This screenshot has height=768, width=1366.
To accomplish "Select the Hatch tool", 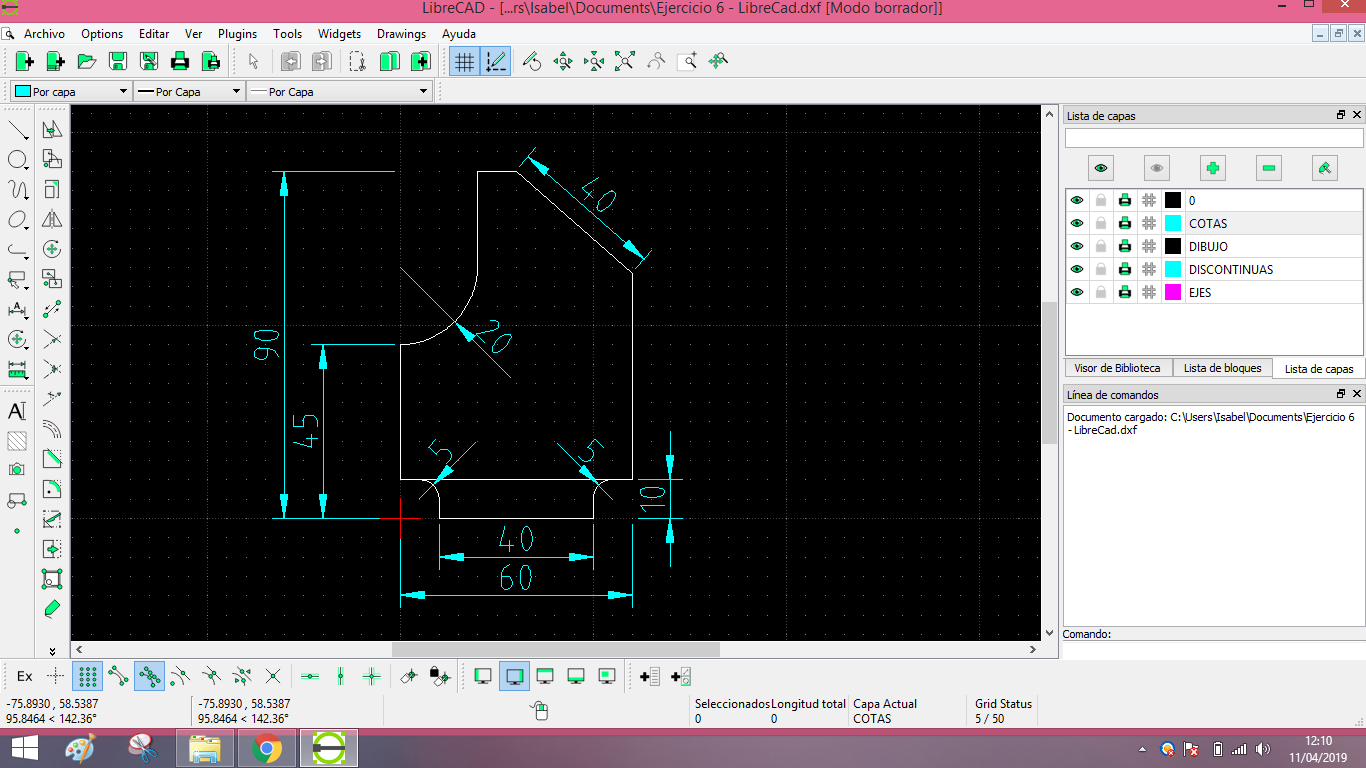I will [17, 441].
